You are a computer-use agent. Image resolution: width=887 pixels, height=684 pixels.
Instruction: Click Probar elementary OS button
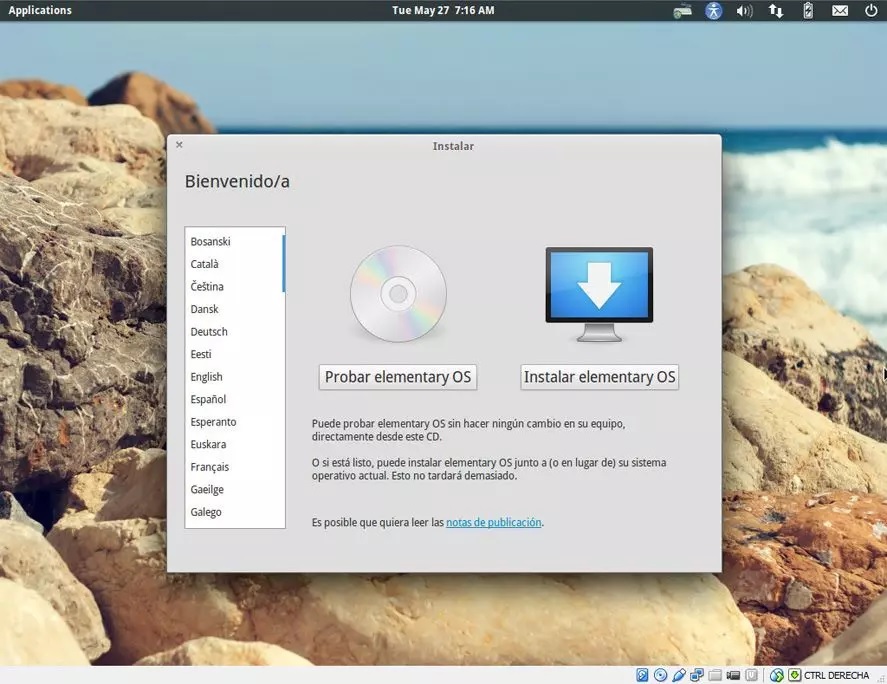click(398, 377)
